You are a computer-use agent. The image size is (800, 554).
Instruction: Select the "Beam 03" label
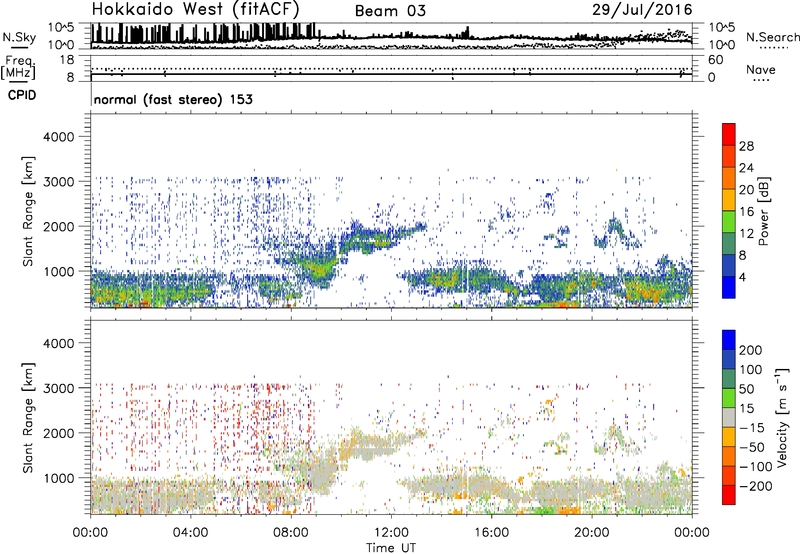pos(390,11)
